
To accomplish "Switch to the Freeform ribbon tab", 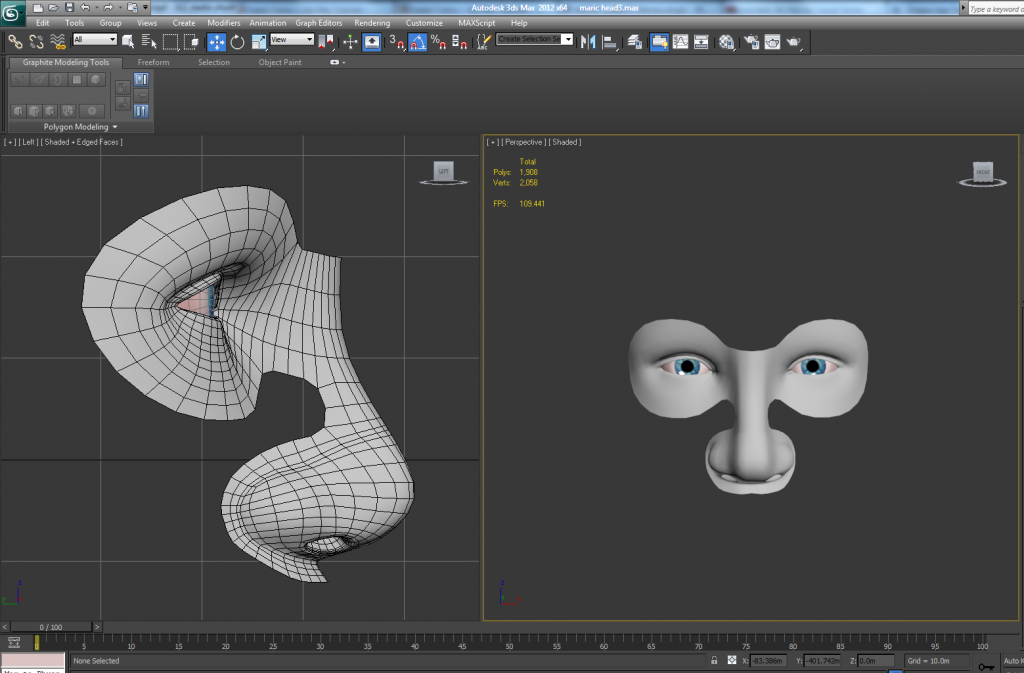I will point(153,62).
